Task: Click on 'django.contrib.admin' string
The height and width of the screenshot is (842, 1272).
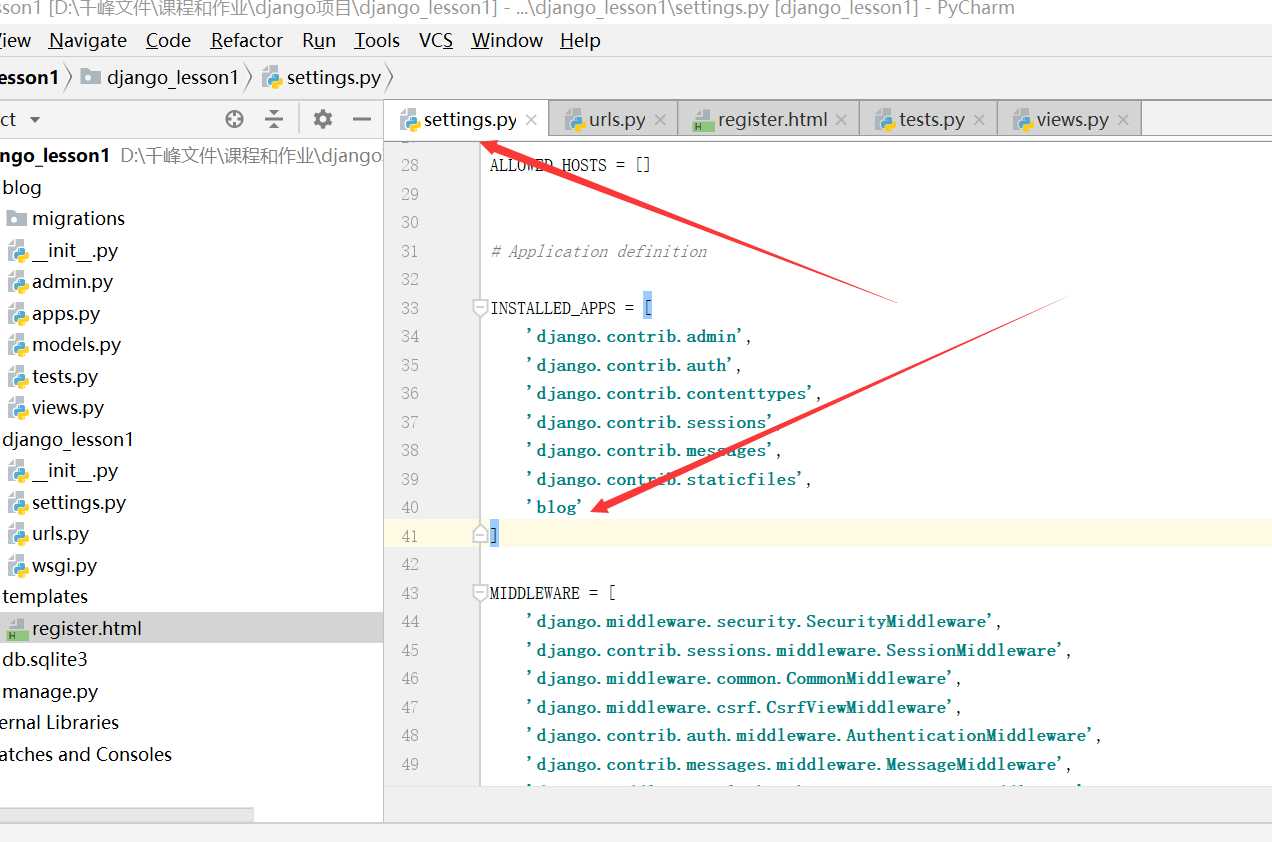Action: point(637,336)
